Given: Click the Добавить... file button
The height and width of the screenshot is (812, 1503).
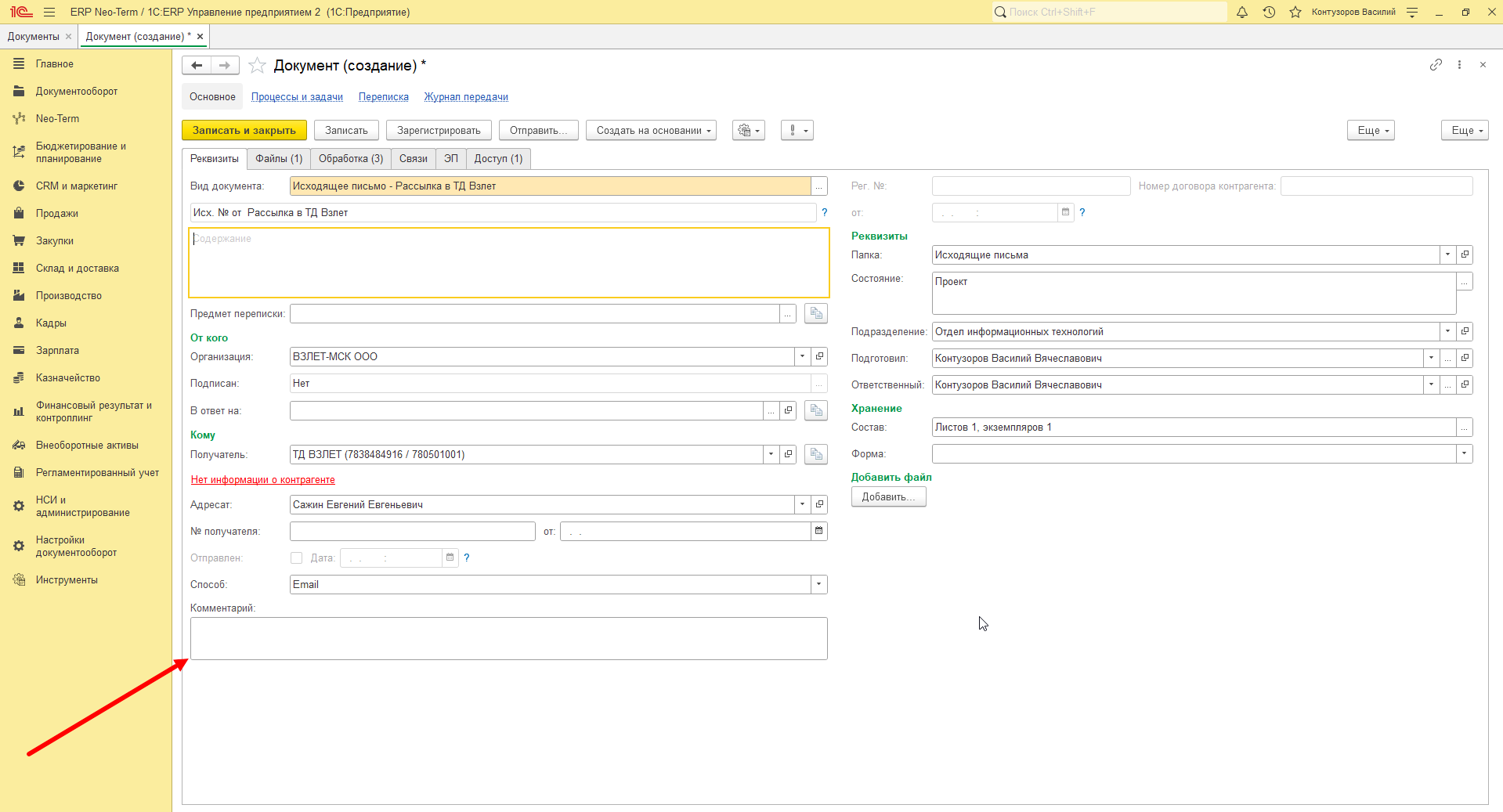Looking at the screenshot, I should (x=889, y=496).
